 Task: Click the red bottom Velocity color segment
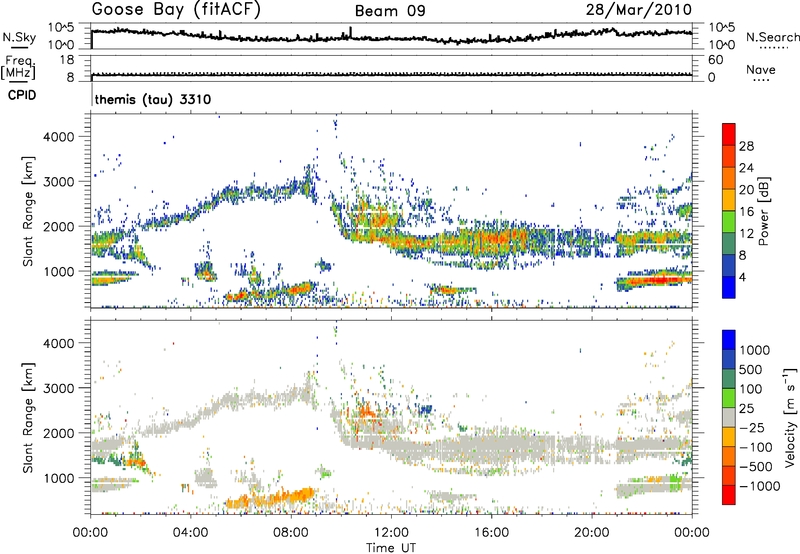729,495
